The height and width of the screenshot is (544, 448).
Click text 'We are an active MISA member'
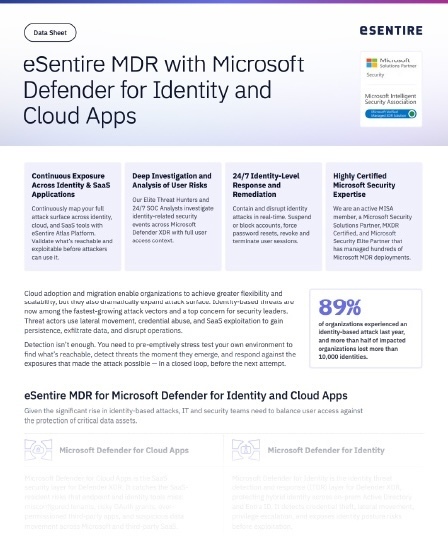[372, 233]
